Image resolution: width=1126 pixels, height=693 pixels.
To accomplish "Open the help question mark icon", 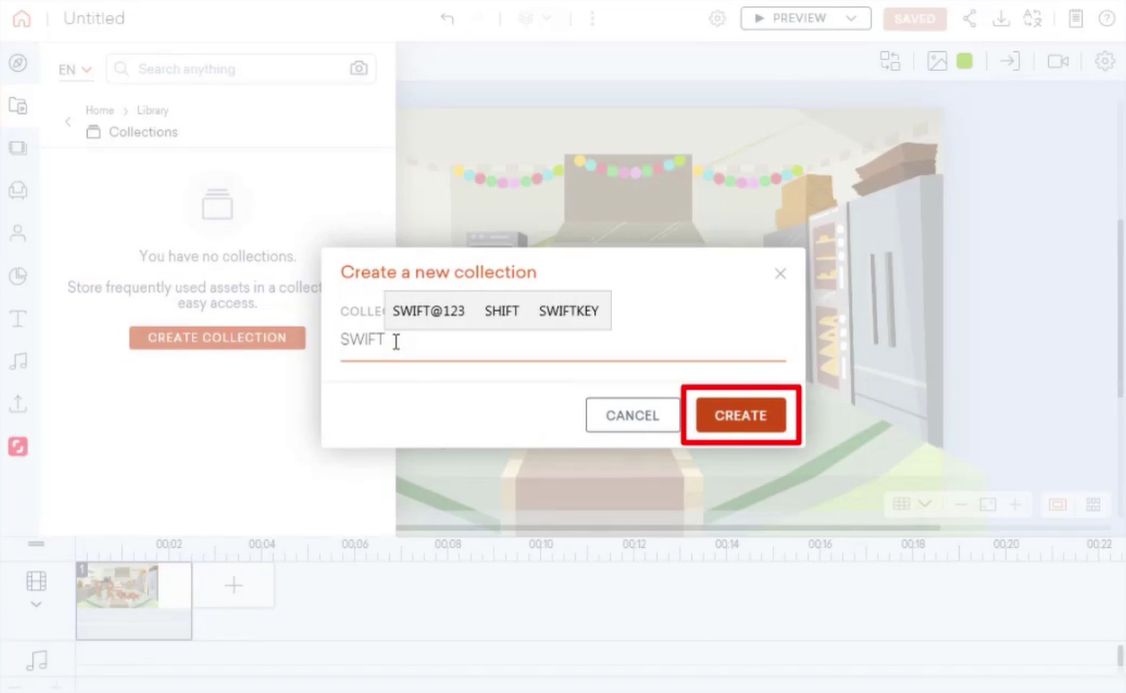I will (1107, 19).
